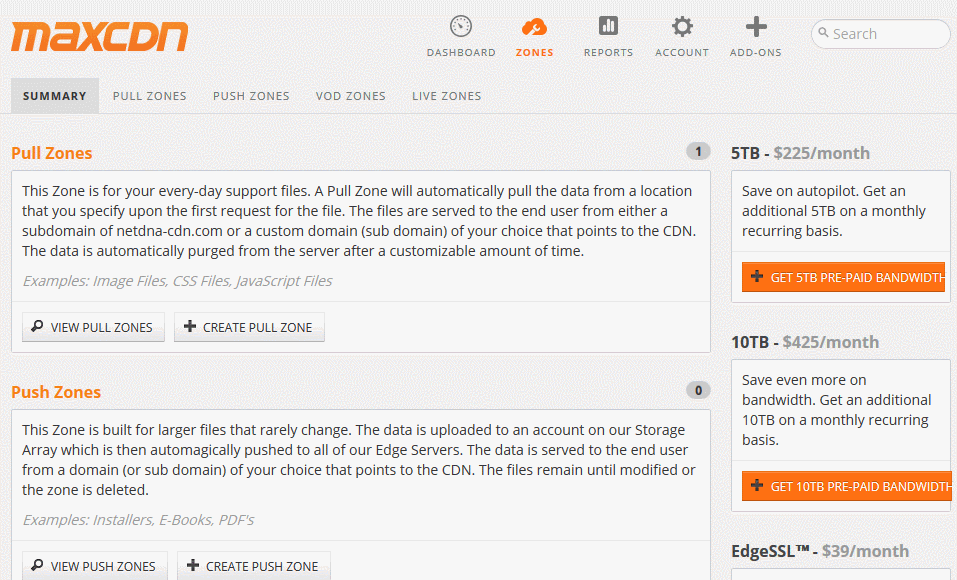Open the VOD Zones tab
The height and width of the screenshot is (580, 957).
click(350, 96)
